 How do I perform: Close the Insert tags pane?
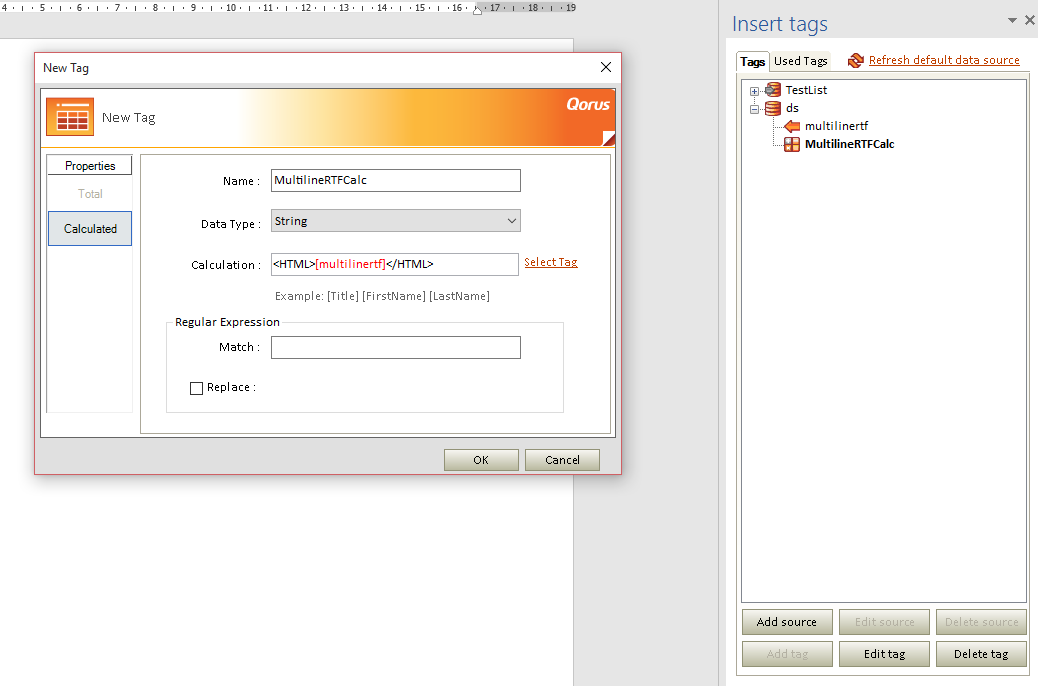coord(1029,21)
